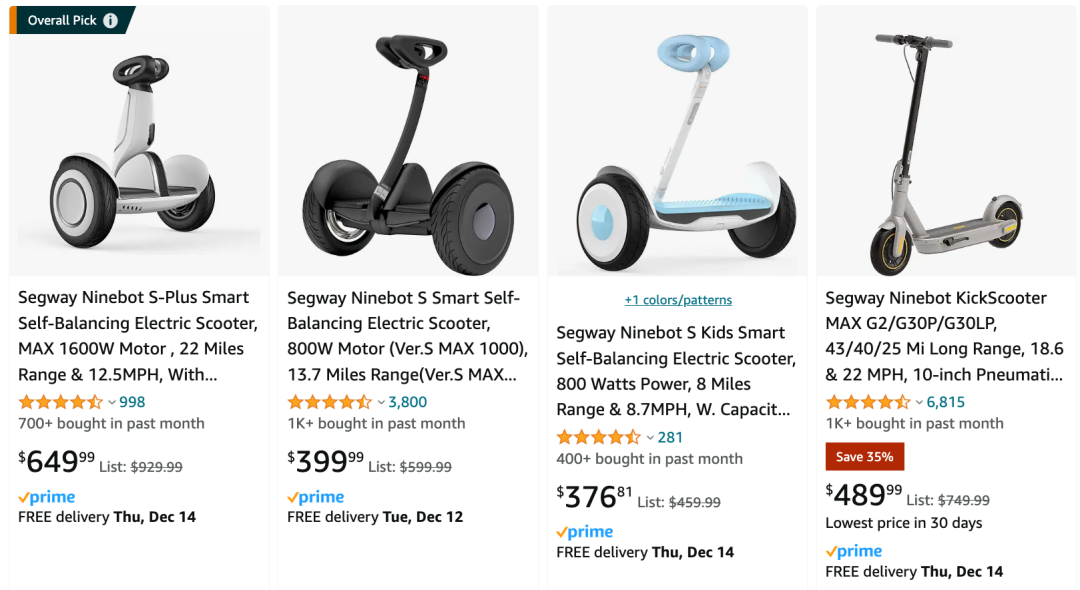The image size is (1080, 590).
Task: Click star rating of Ninebot S-Plus
Action: tap(60, 402)
